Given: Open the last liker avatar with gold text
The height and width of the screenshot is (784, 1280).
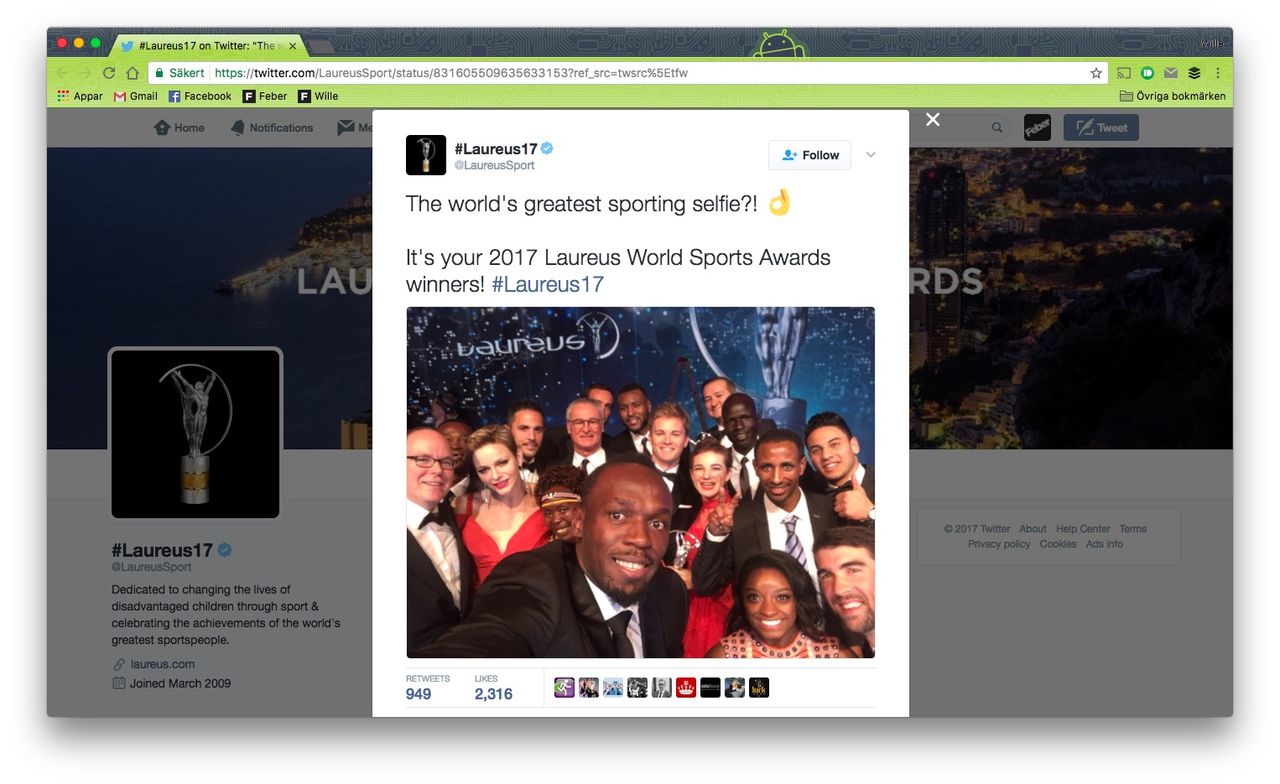Looking at the screenshot, I should pos(759,688).
